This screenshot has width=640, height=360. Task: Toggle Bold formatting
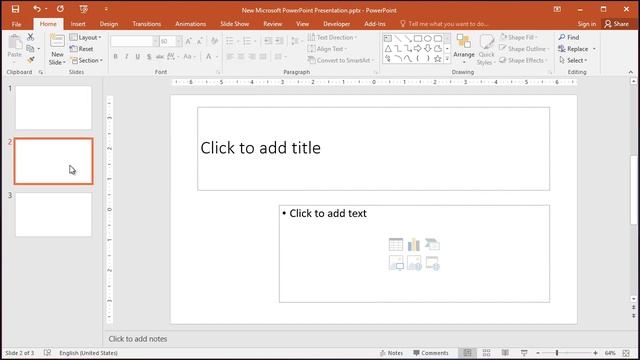[116, 57]
